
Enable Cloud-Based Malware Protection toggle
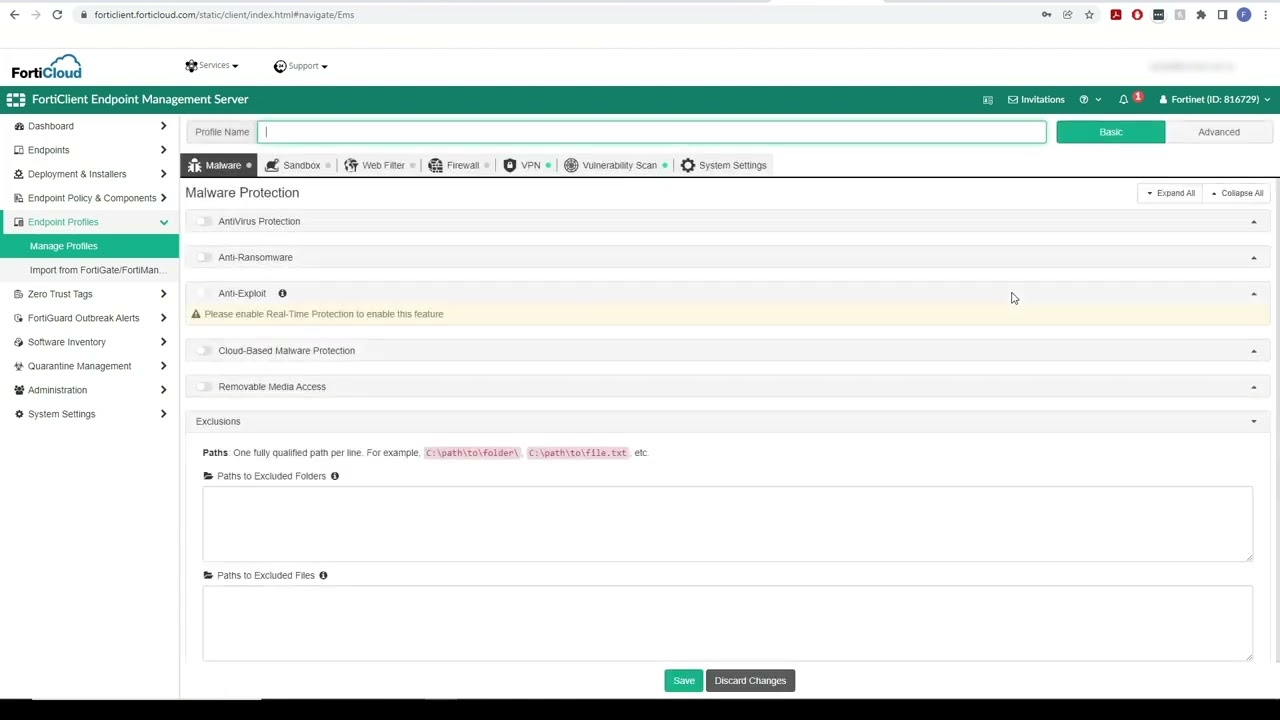[205, 351]
